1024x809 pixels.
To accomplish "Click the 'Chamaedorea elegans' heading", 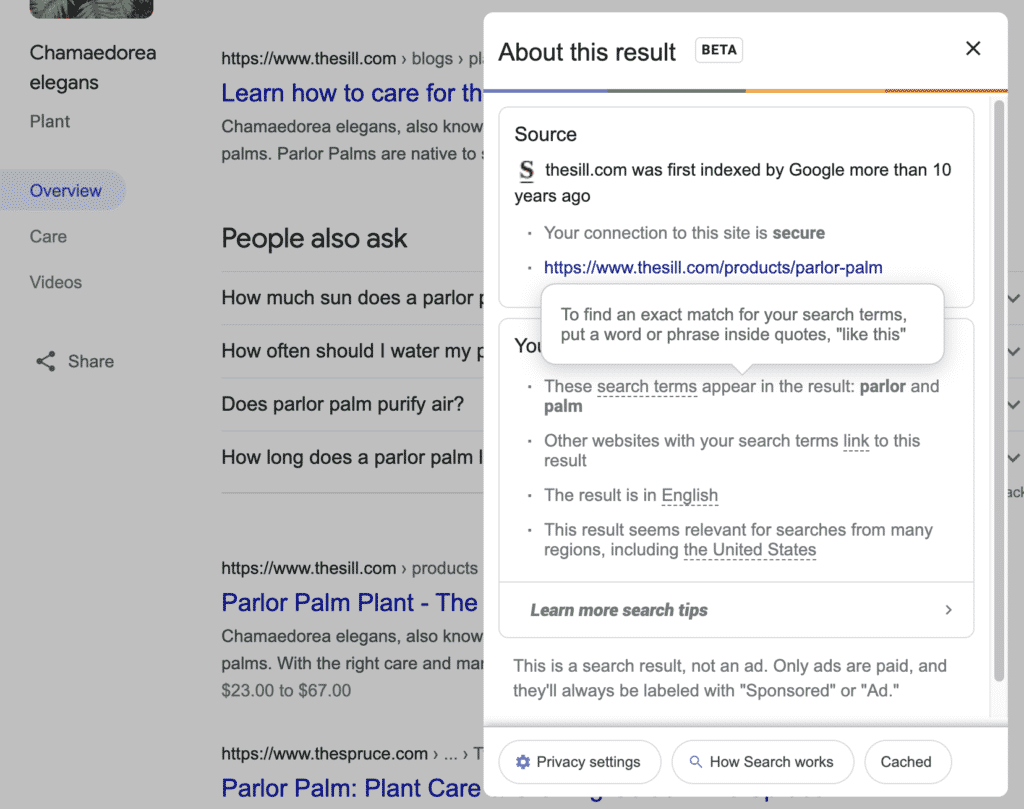I will 93,67.
